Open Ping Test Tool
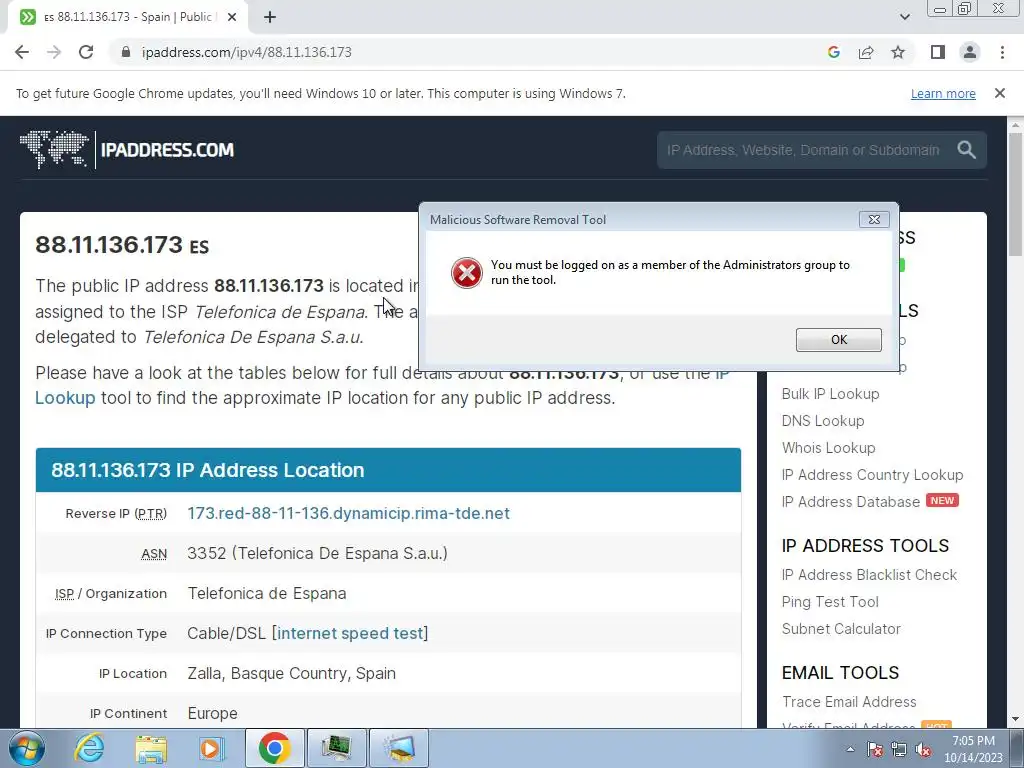1024x768 pixels. pyautogui.click(x=830, y=601)
